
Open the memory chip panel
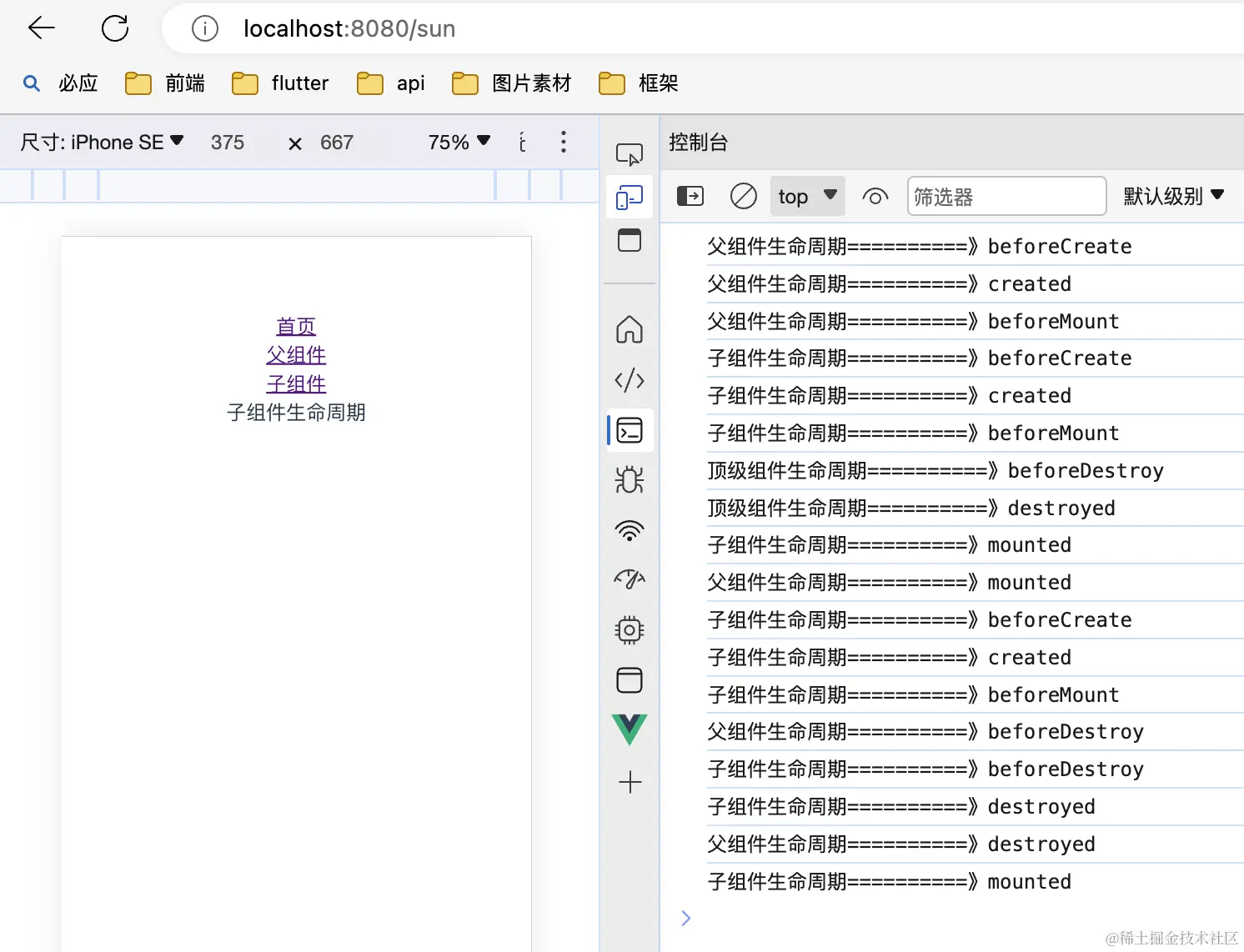pos(629,629)
